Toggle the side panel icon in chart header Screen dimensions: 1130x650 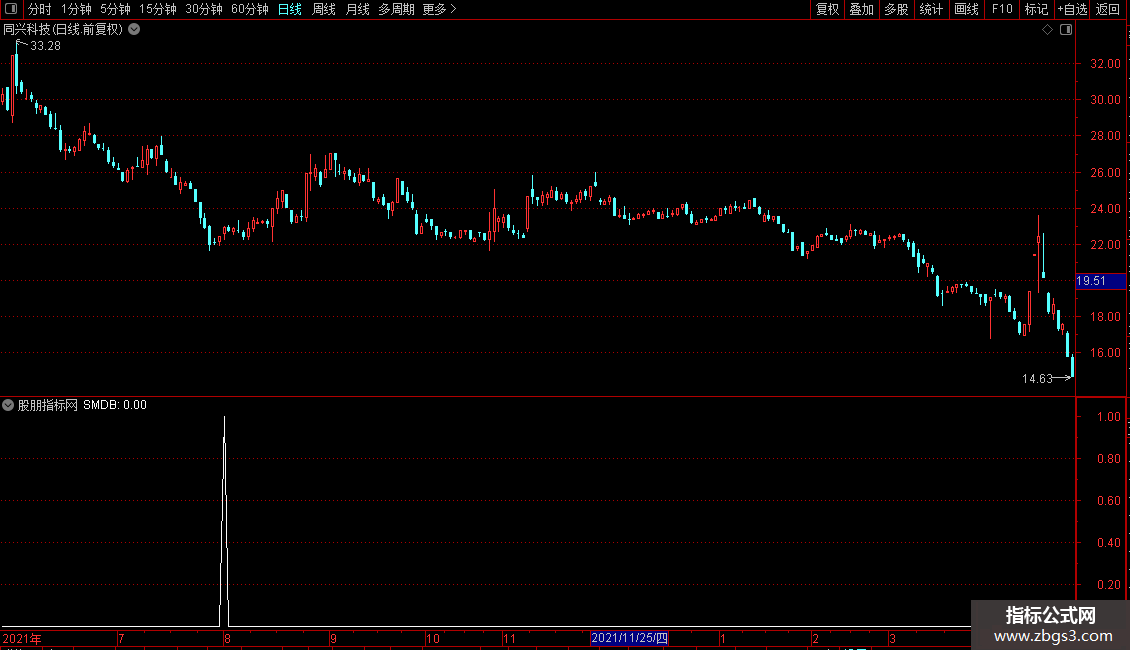pos(1066,30)
